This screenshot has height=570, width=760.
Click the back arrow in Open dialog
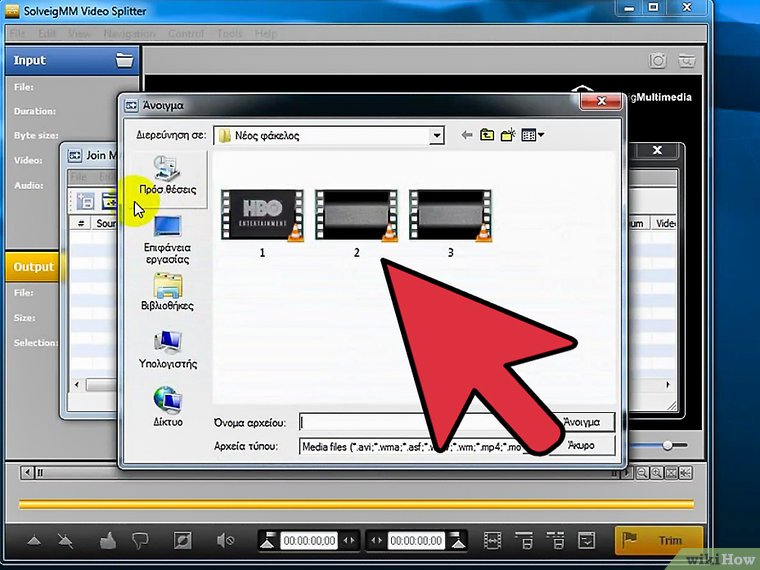click(466, 135)
